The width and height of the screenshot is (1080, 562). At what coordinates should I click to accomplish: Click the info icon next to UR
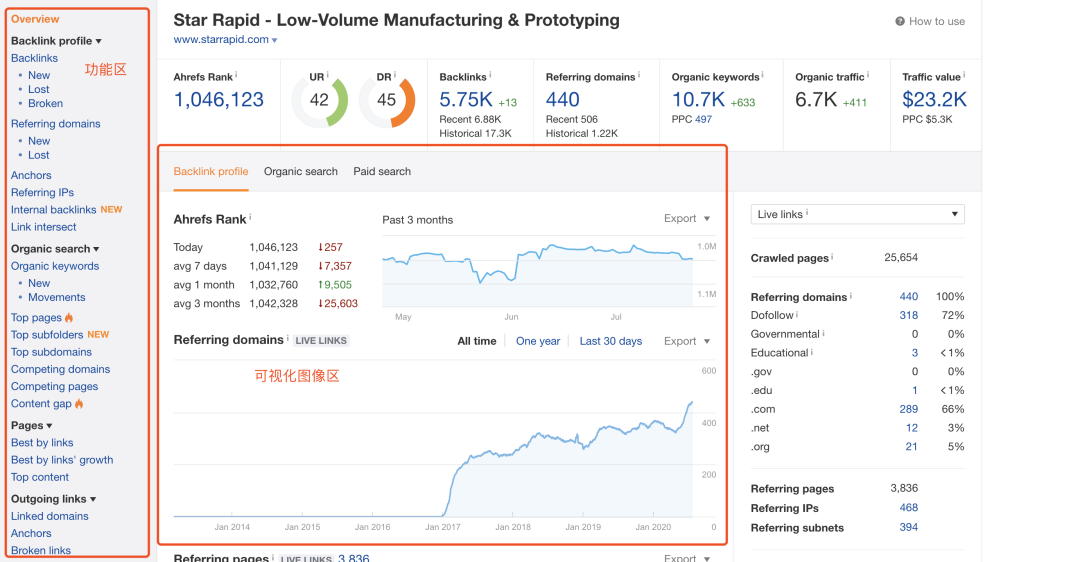327,74
